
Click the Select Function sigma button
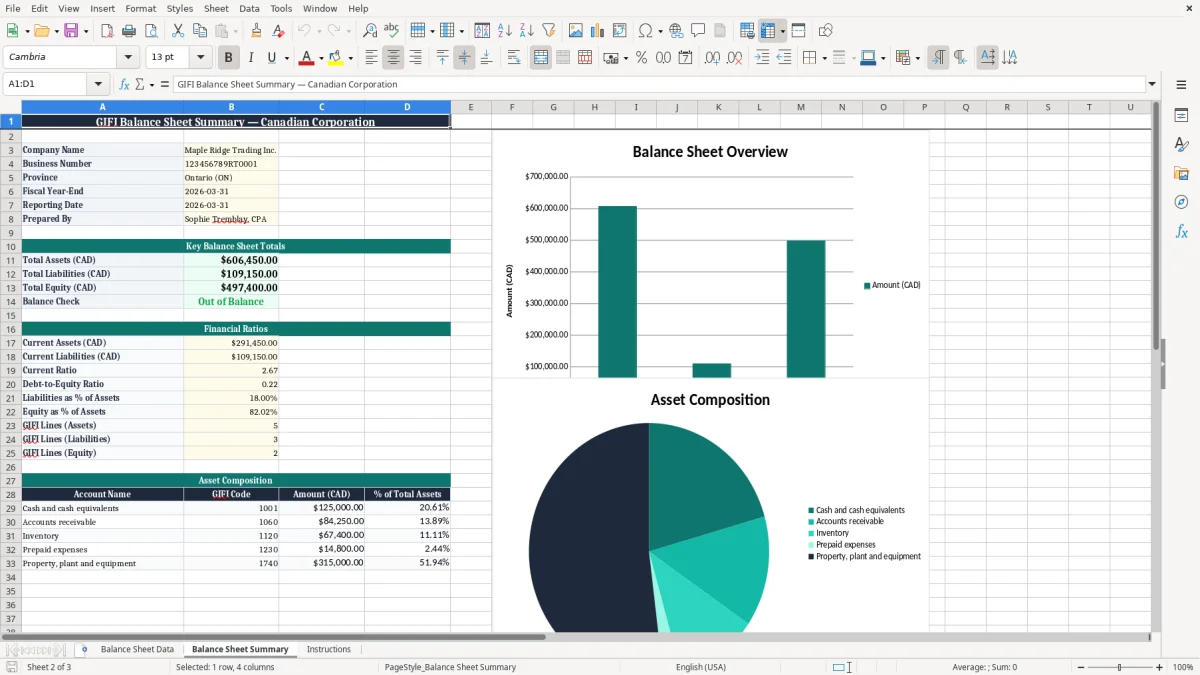point(139,85)
